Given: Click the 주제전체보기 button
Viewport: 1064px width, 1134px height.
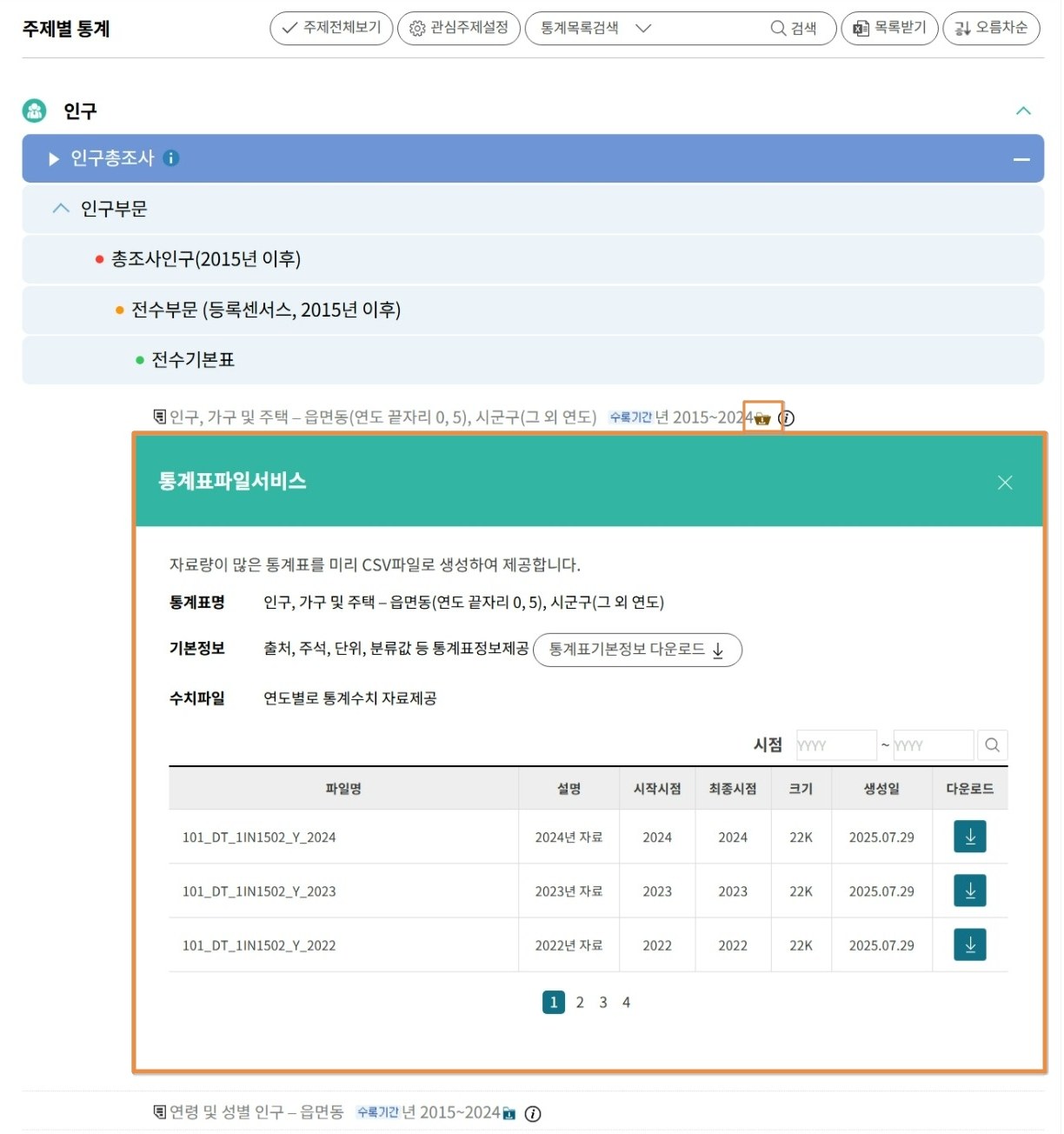Looking at the screenshot, I should point(331,28).
